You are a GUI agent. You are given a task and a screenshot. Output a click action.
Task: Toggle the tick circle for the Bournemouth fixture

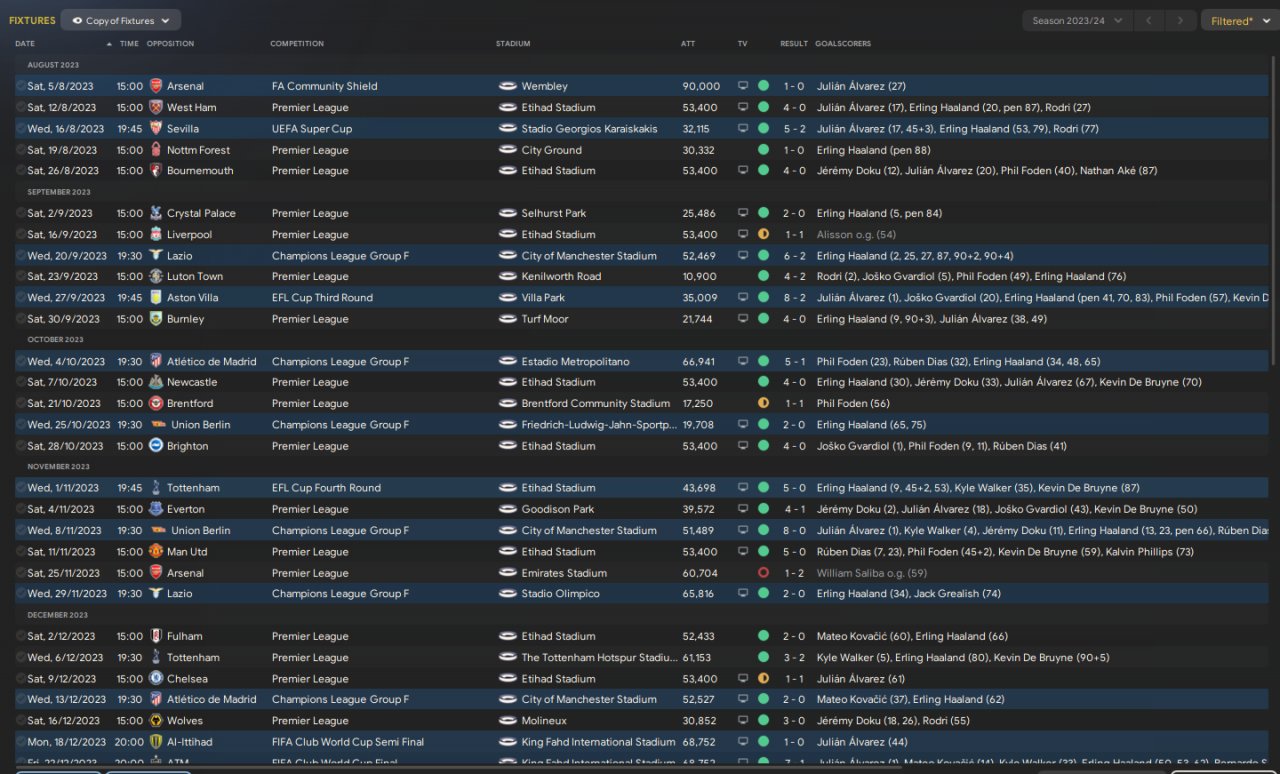point(21,171)
